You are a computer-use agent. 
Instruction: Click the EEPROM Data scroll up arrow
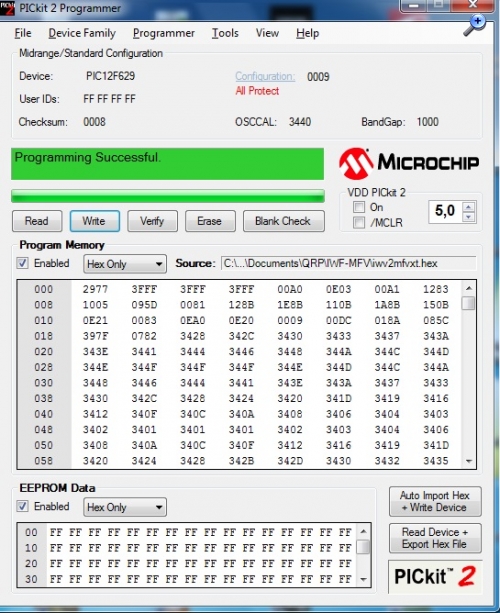click(364, 532)
